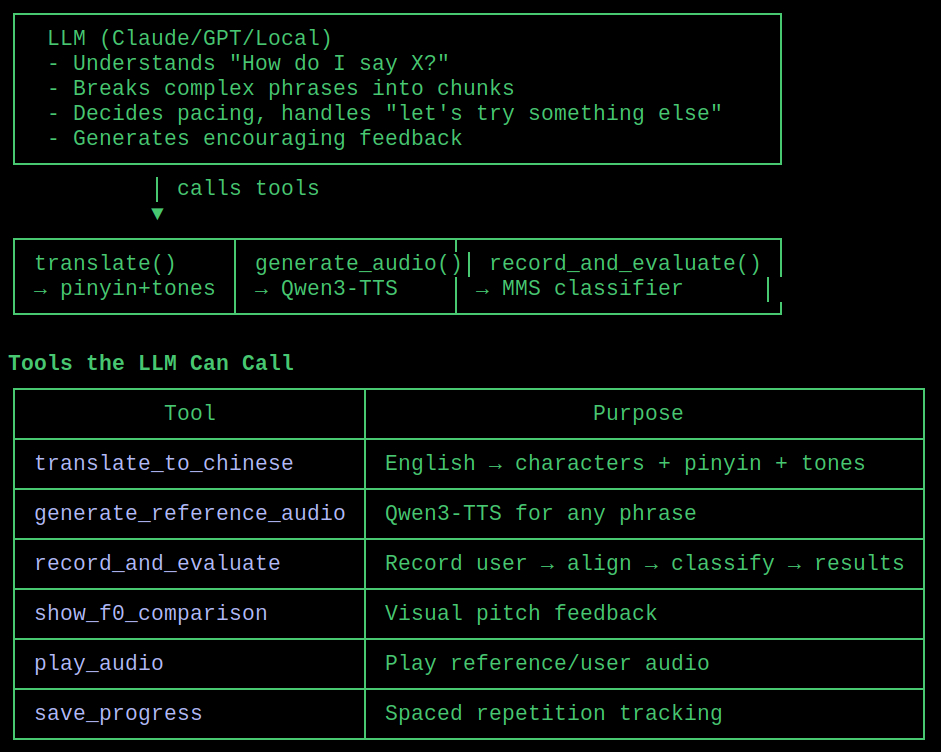The image size is (941, 752).
Task: Click the Tool column header
Action: [x=190, y=414]
